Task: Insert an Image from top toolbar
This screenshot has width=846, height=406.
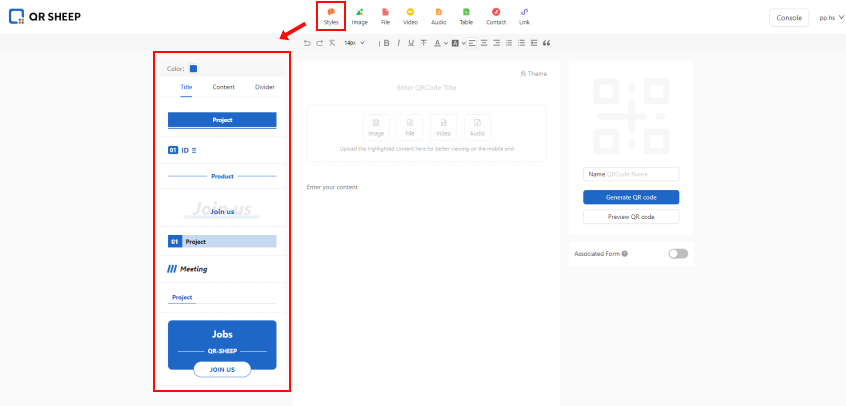Action: (x=359, y=16)
